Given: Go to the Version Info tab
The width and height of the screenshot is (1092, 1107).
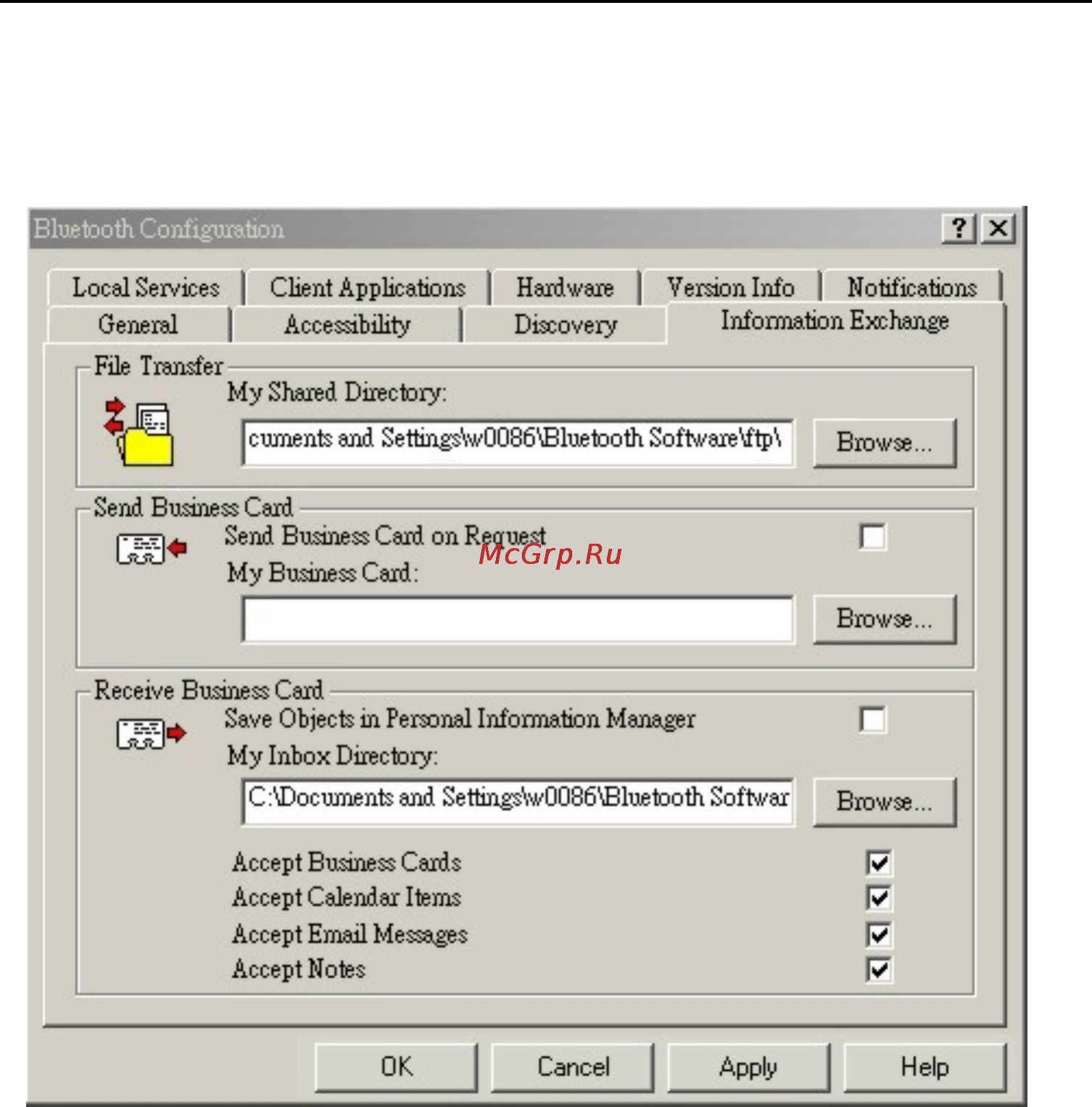Looking at the screenshot, I should pos(731,288).
